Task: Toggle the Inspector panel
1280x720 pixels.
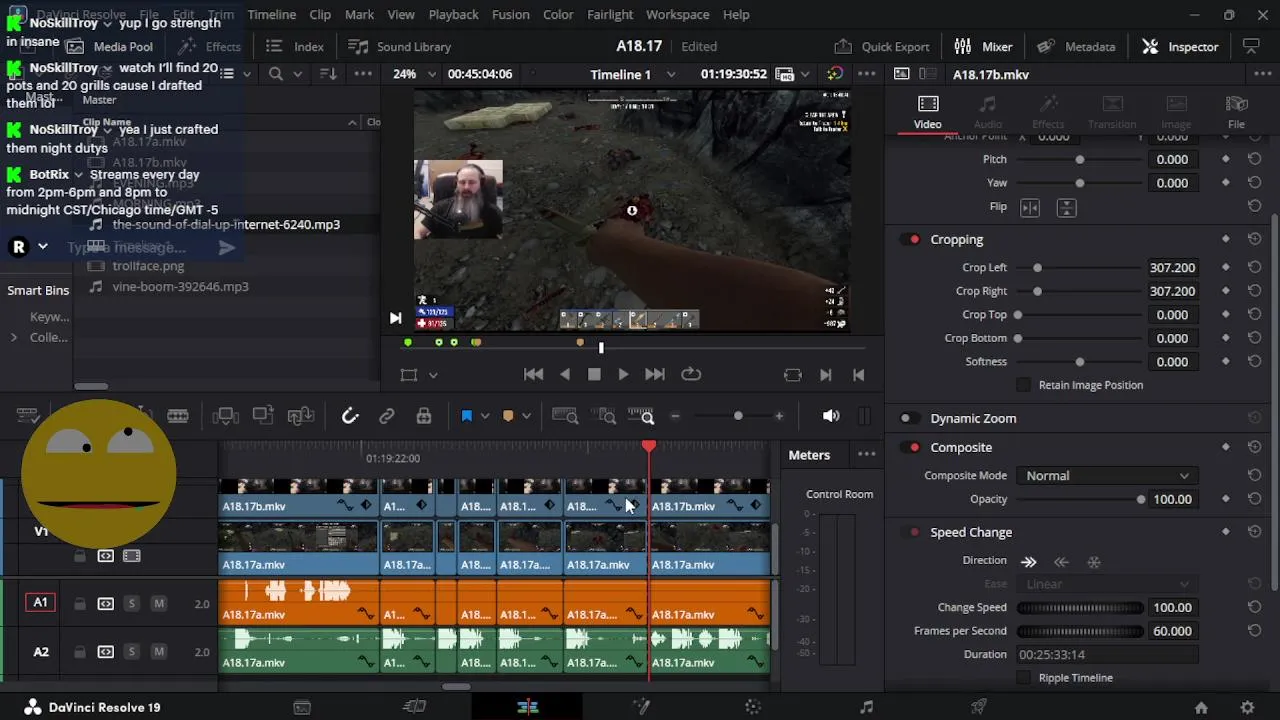Action: coord(1180,46)
